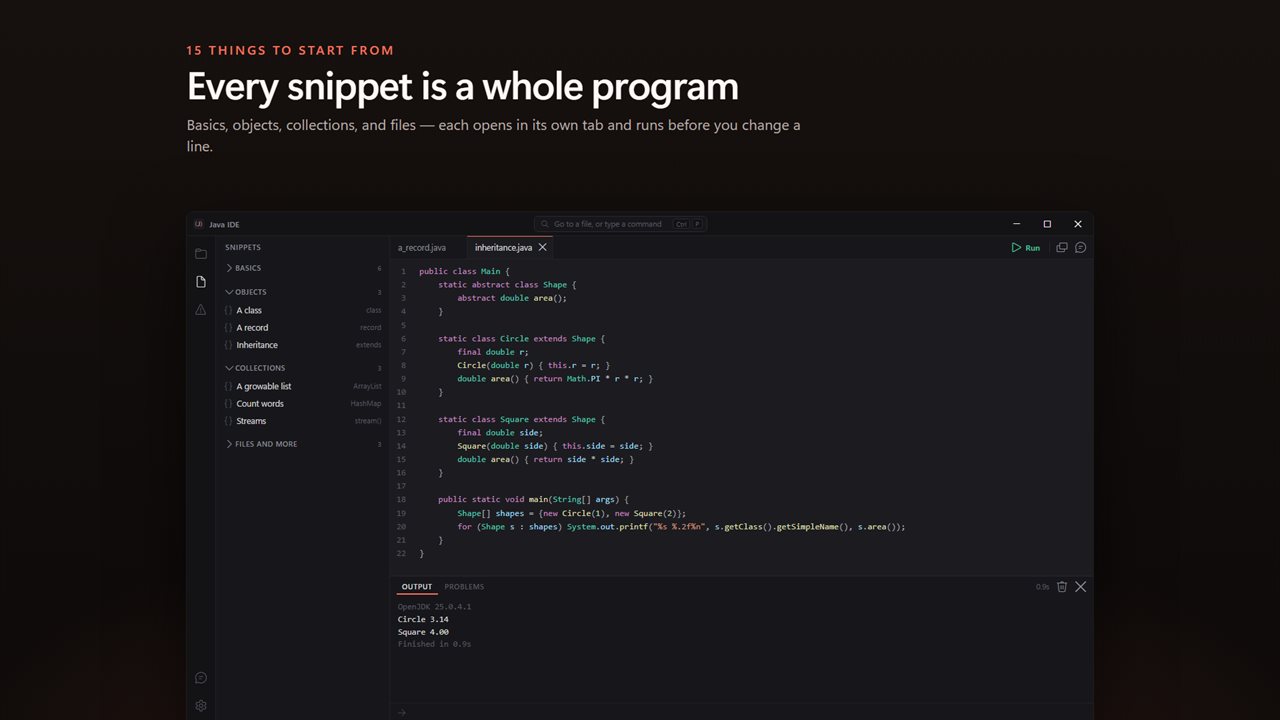Click the input prompt below the output
The height and width of the screenshot is (720, 1280).
741,712
